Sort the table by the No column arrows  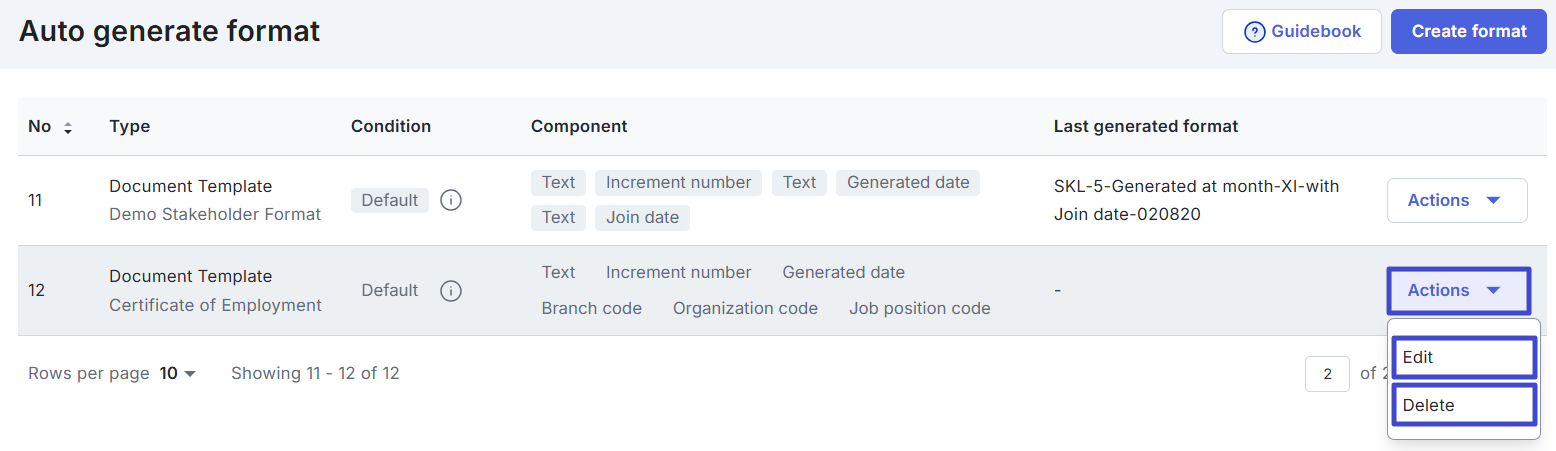pyautogui.click(x=68, y=127)
